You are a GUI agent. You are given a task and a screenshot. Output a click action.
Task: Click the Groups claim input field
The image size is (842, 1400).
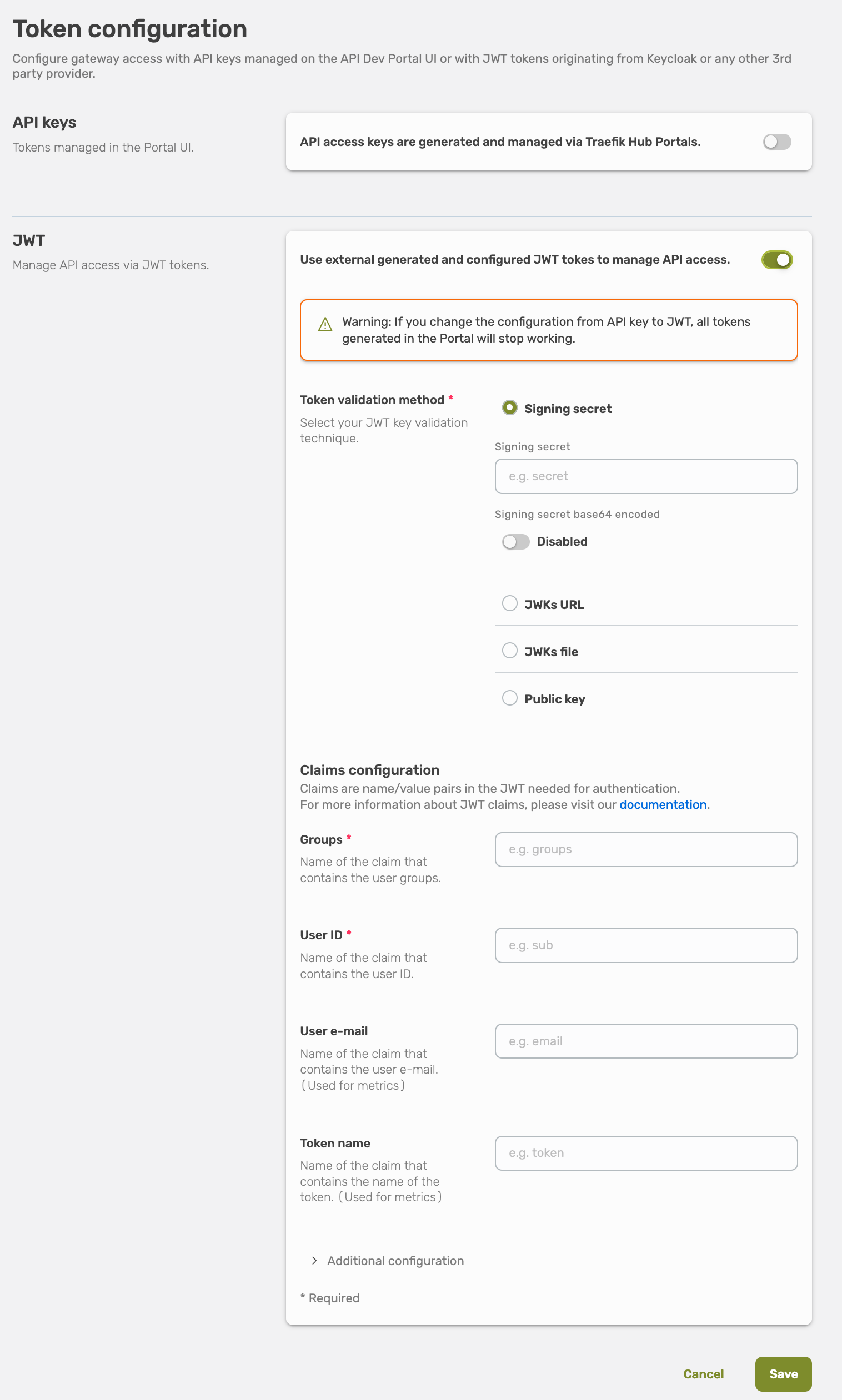[646, 849]
